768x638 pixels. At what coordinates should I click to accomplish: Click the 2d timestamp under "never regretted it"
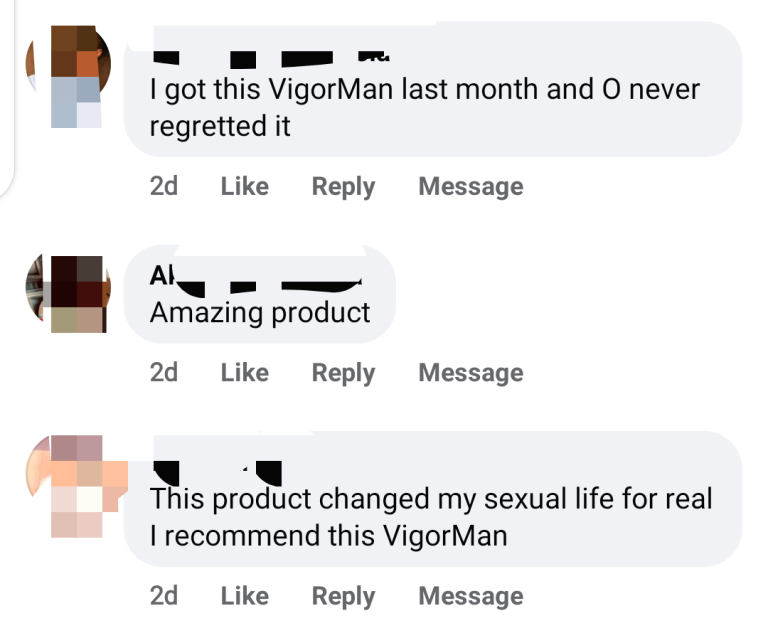click(x=164, y=187)
